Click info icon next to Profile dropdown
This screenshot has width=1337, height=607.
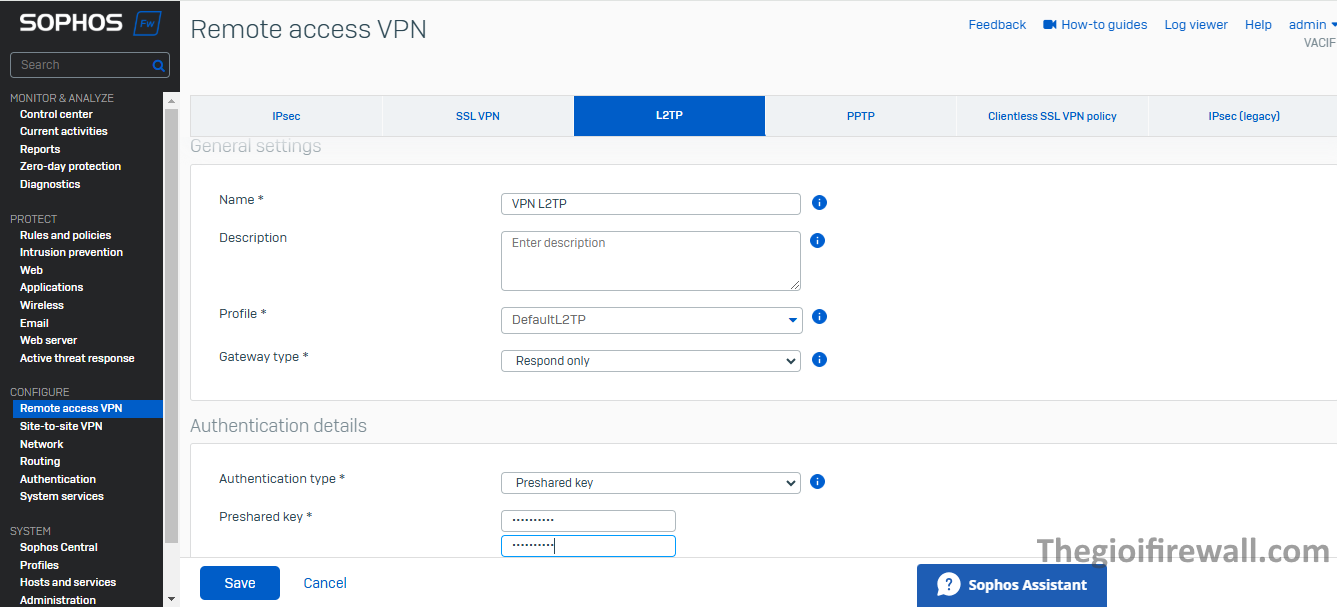(819, 317)
